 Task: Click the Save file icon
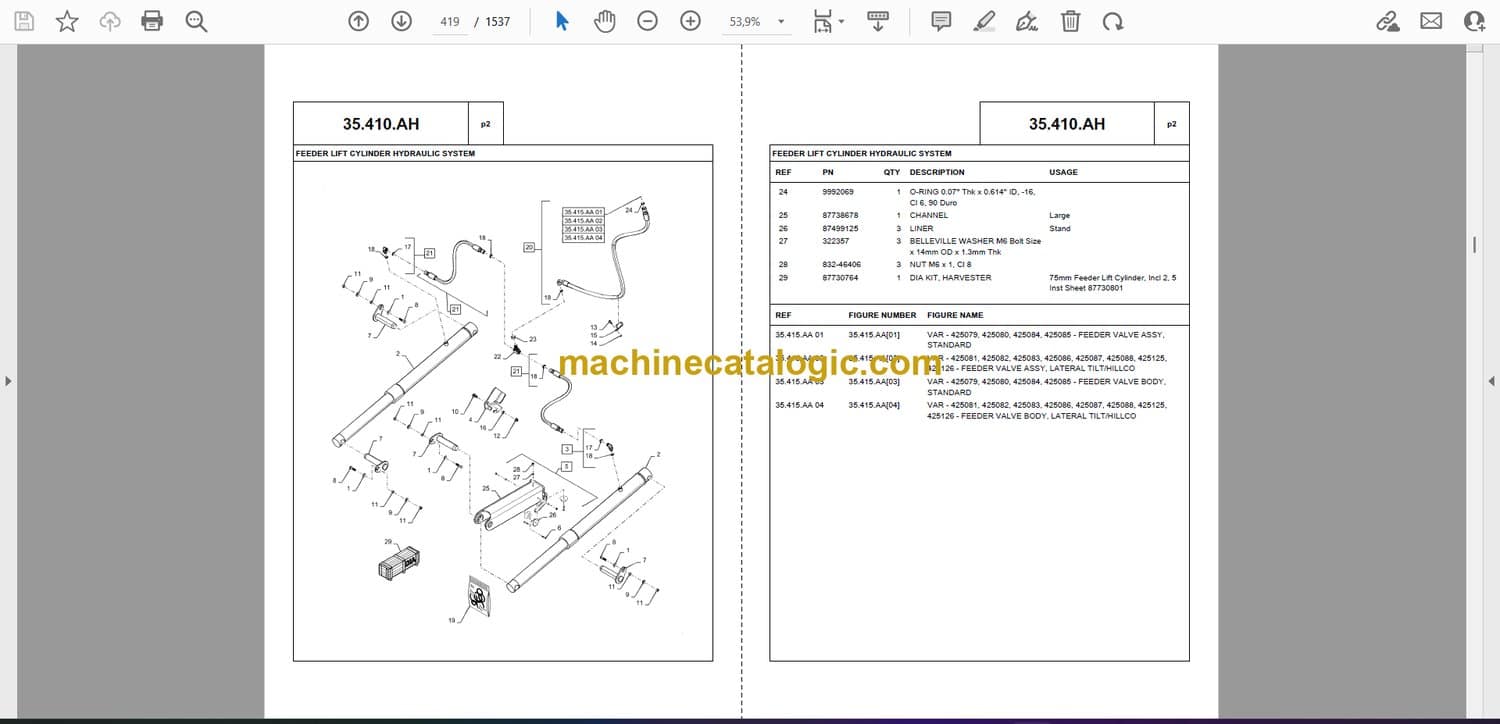pos(24,21)
